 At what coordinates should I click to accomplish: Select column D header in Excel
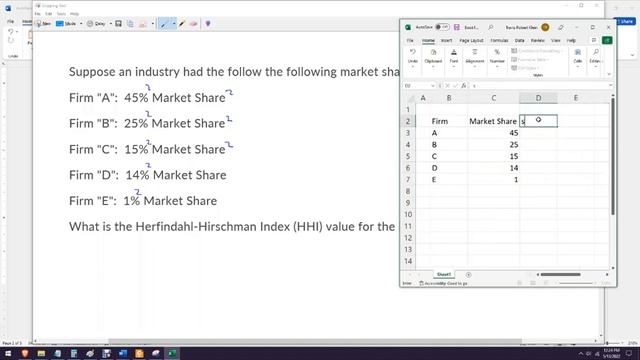tap(538, 98)
